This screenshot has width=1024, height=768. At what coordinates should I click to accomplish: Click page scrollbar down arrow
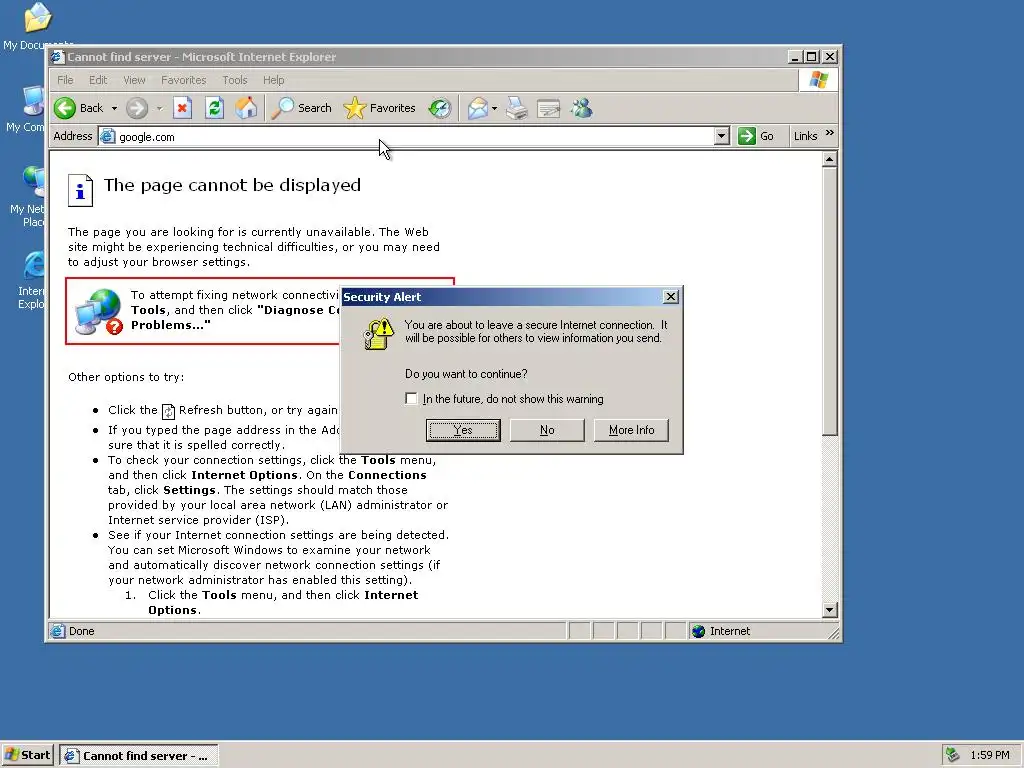click(829, 610)
